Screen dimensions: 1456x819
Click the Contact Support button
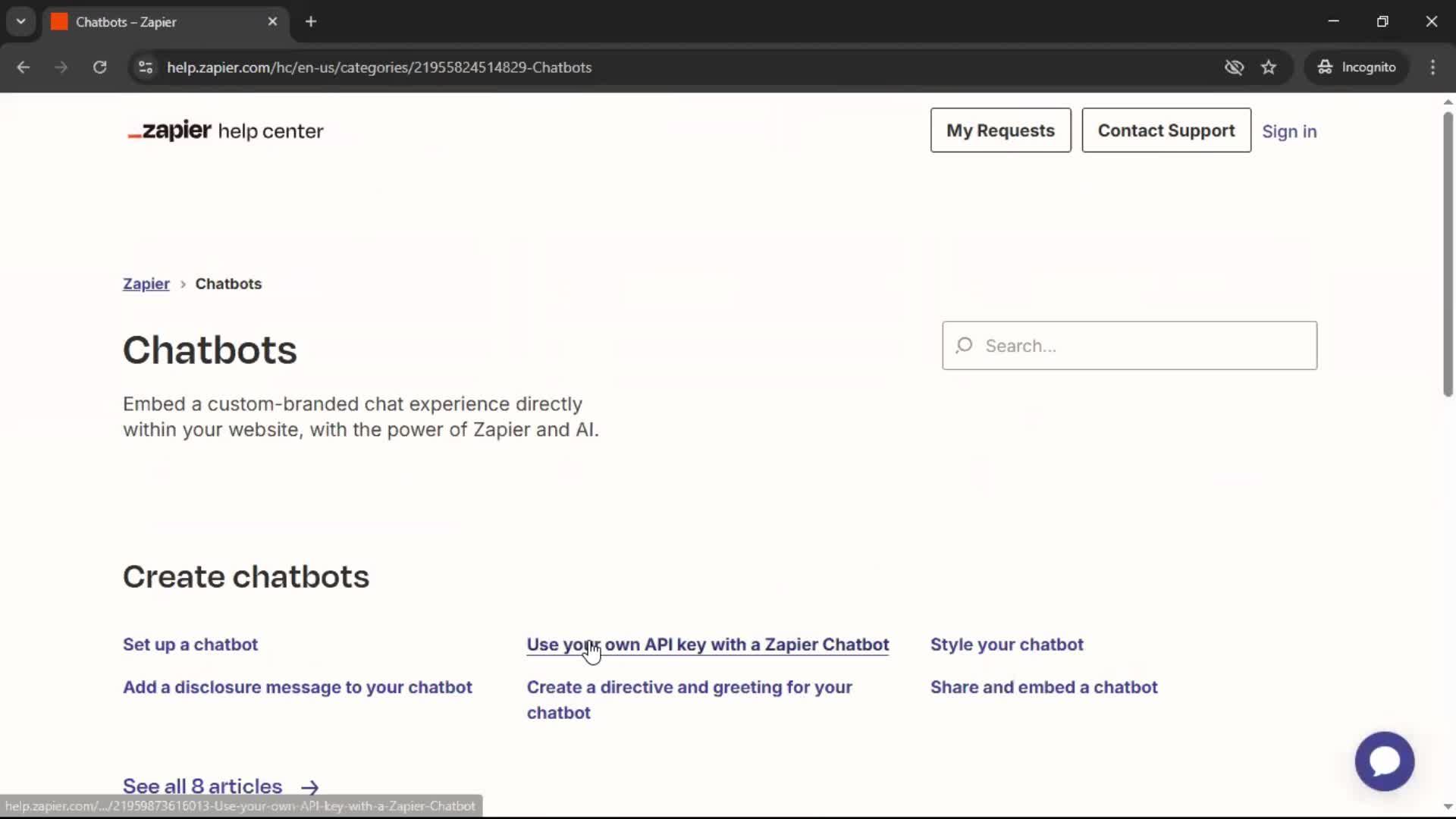[x=1166, y=130]
